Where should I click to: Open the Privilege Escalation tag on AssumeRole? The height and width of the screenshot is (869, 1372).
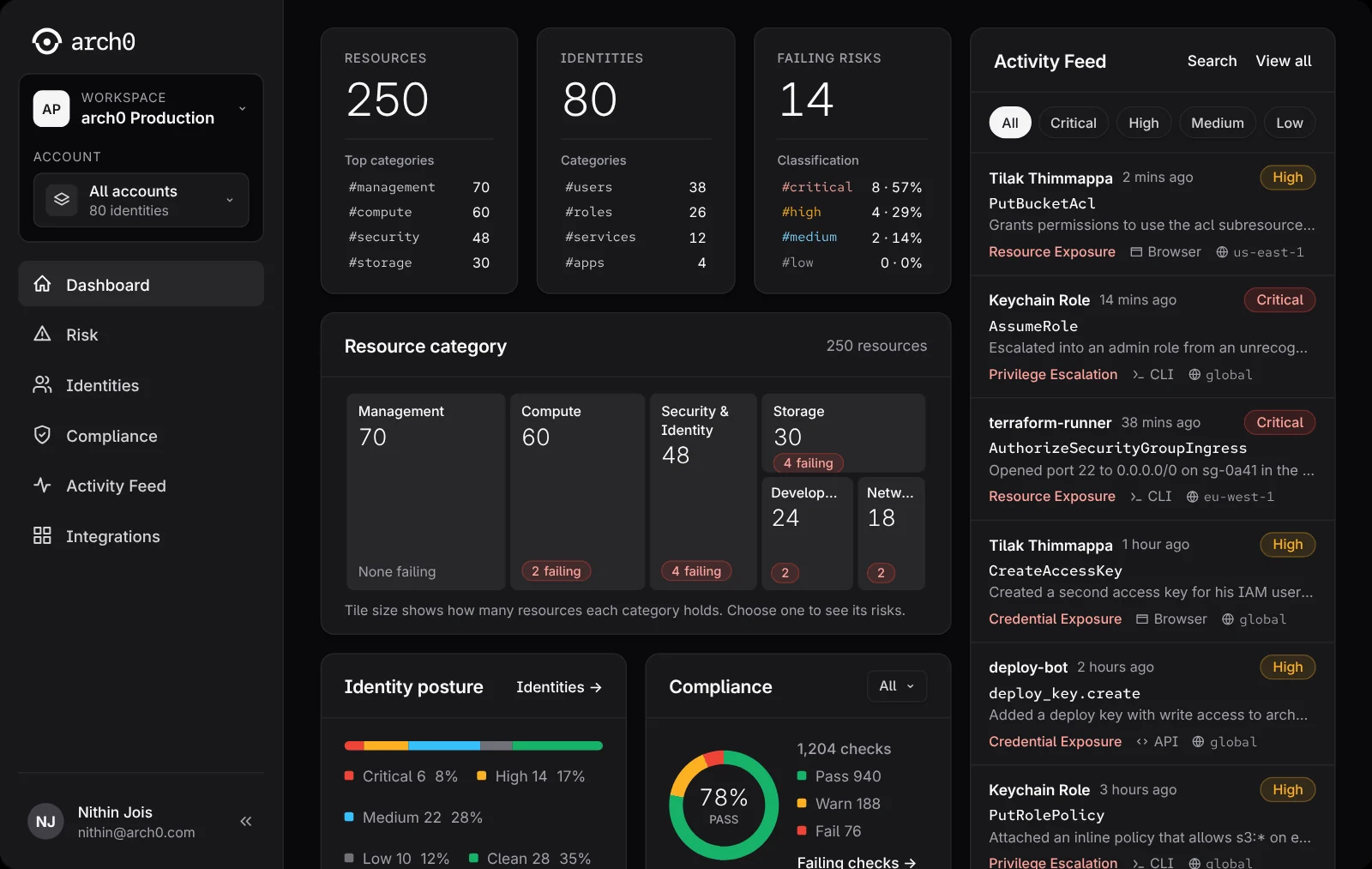click(x=1053, y=374)
